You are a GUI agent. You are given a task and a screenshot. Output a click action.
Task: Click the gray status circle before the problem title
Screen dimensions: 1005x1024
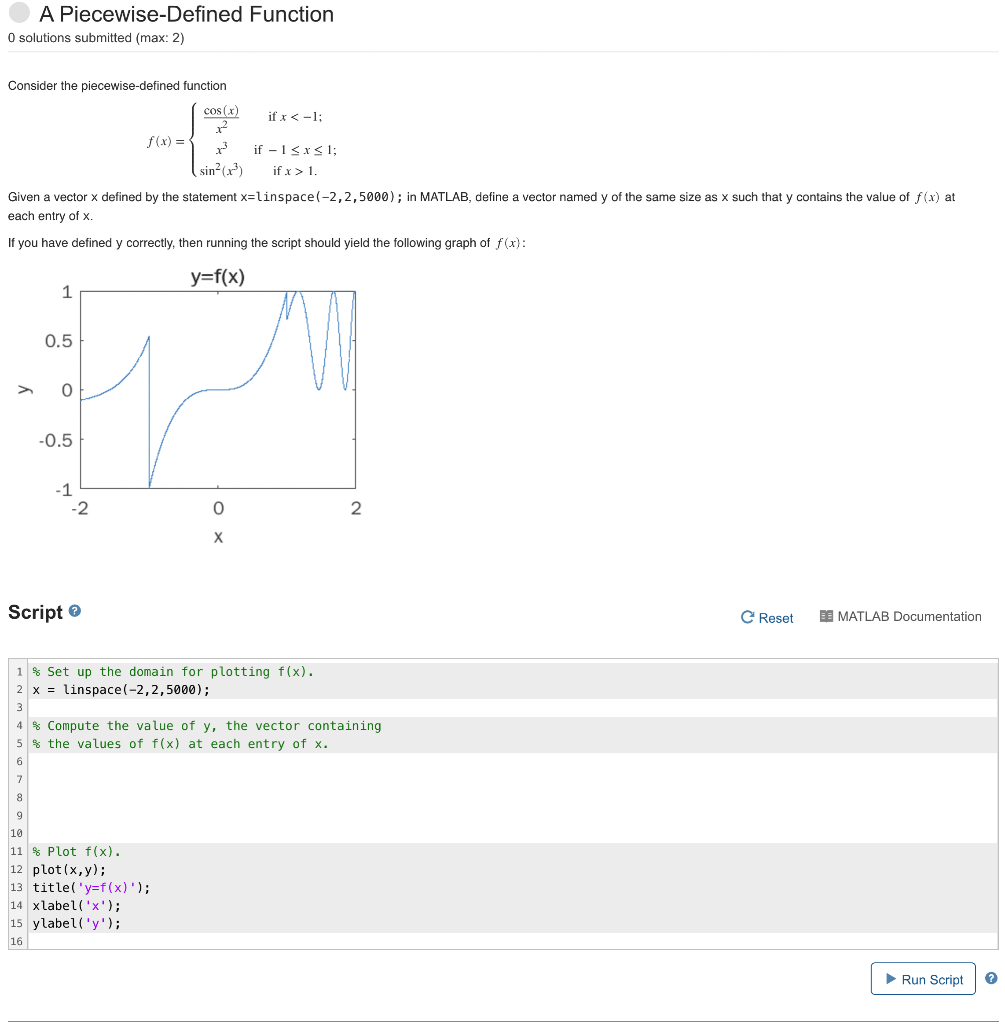(18, 15)
